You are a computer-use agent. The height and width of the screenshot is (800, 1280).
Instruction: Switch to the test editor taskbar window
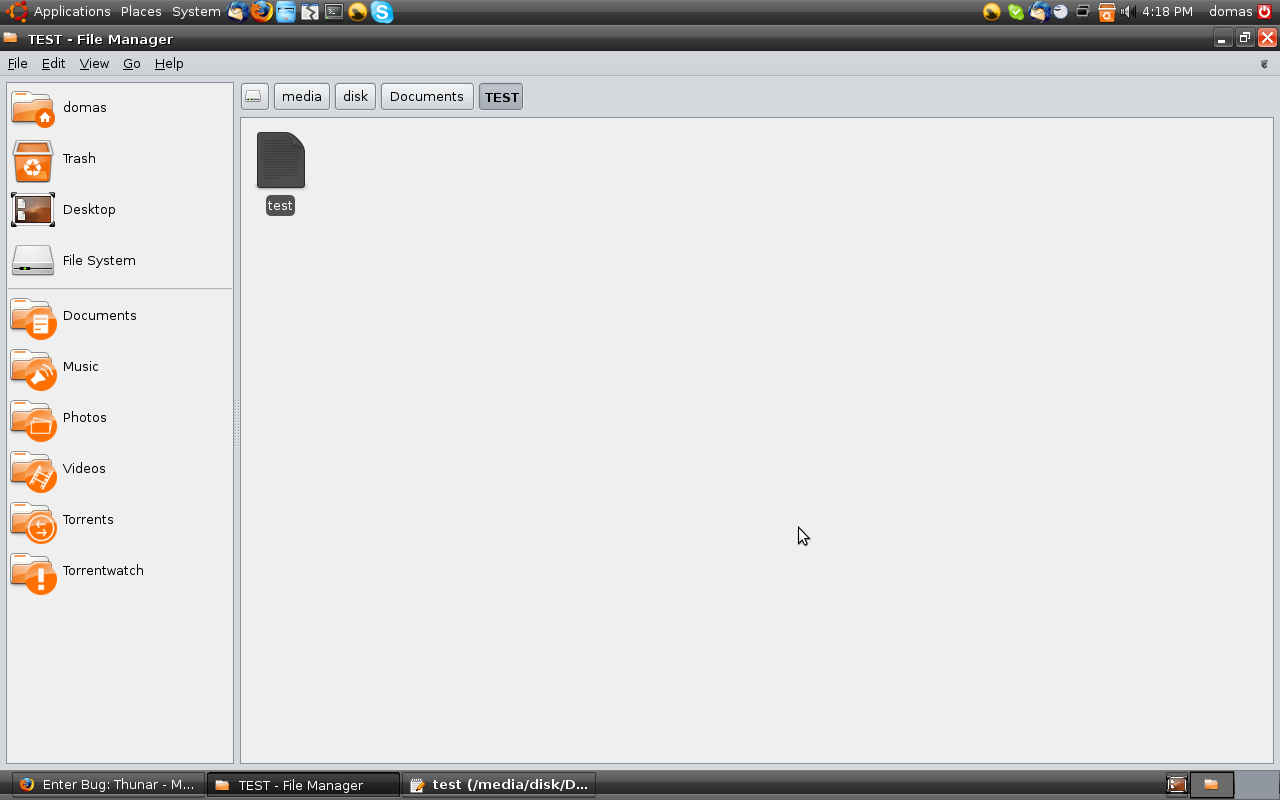(499, 785)
